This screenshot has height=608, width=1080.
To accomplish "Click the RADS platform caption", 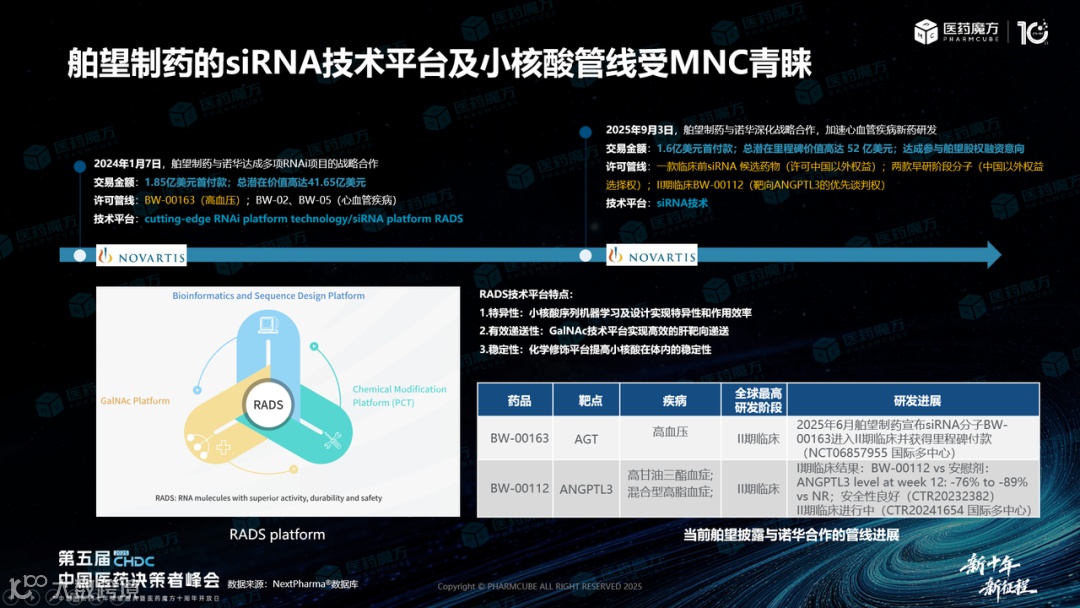I will point(277,535).
